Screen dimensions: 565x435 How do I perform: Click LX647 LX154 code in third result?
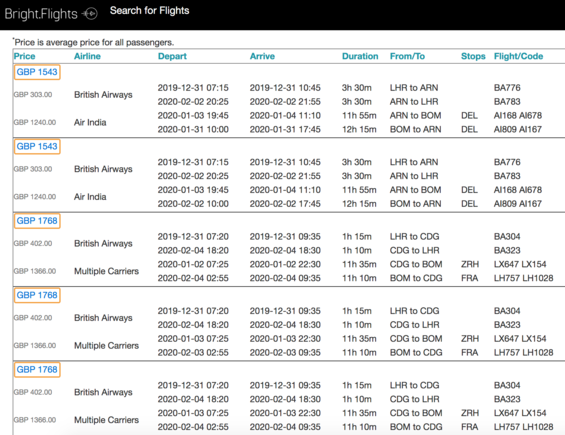(x=520, y=264)
